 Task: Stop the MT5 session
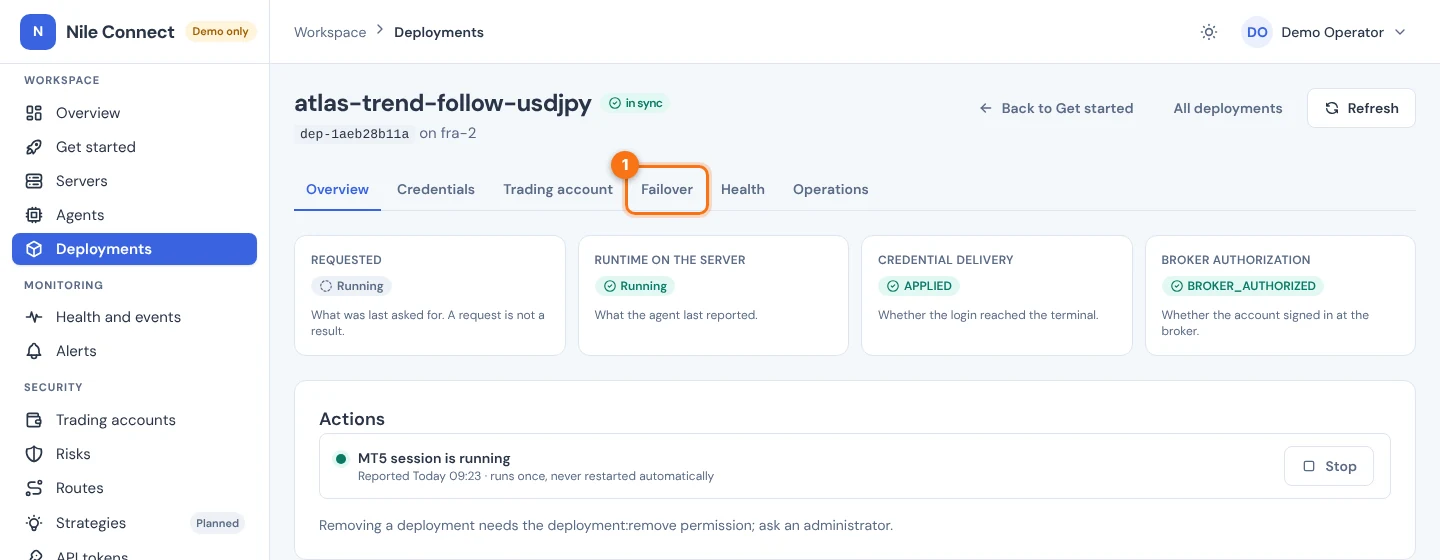coord(1329,466)
